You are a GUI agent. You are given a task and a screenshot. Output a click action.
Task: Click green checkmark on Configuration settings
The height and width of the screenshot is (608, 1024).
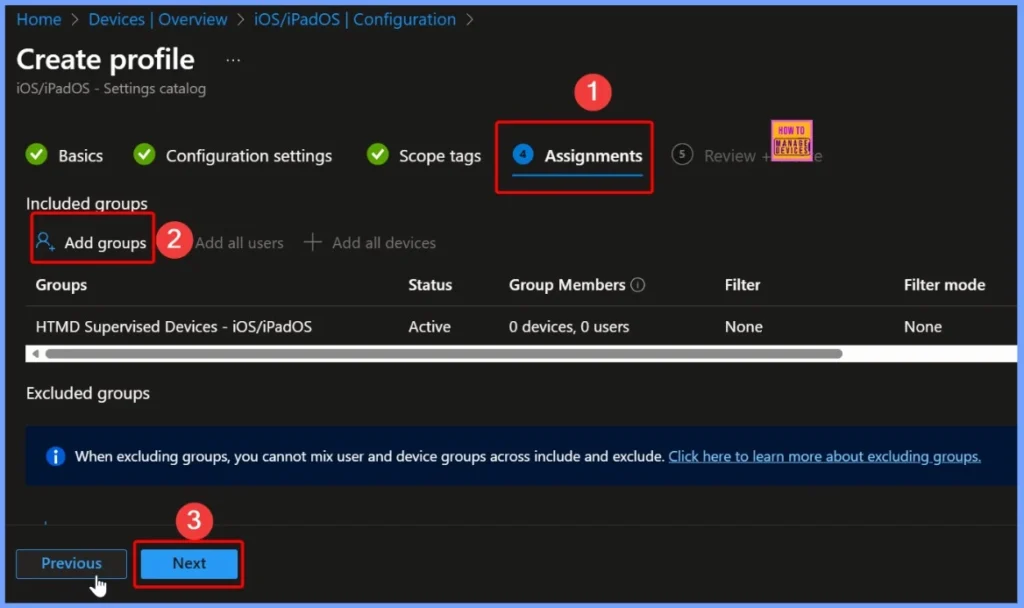click(x=145, y=155)
